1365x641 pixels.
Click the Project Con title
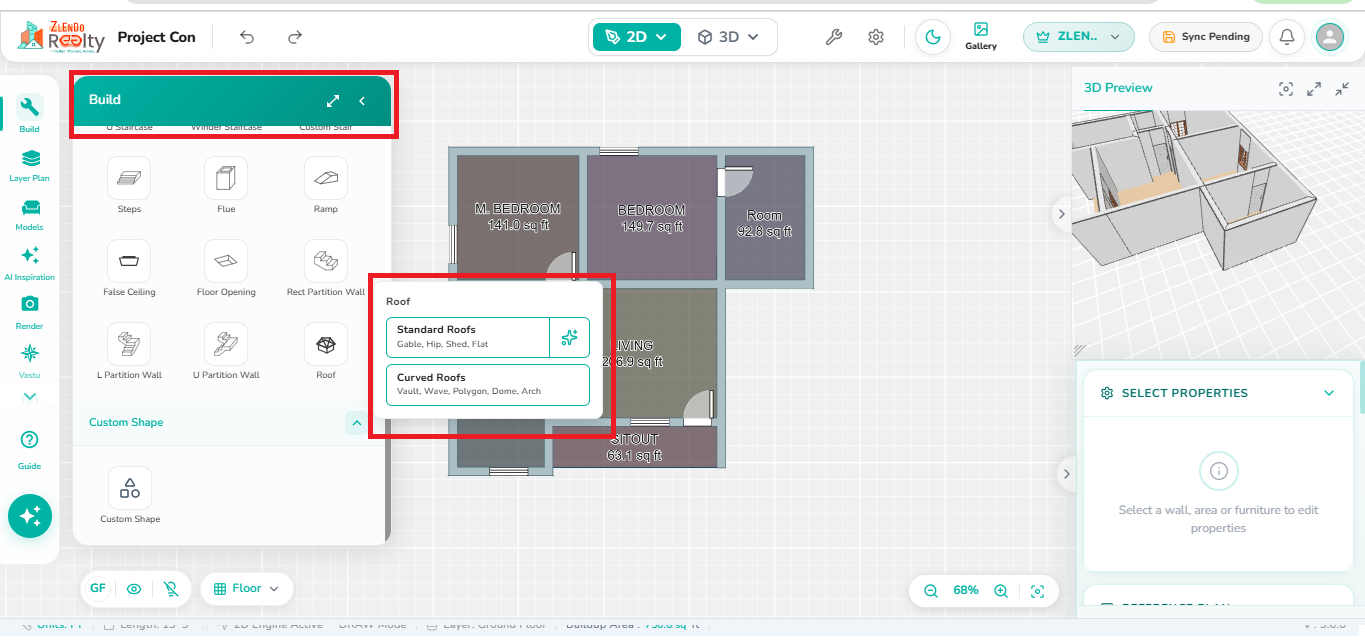click(157, 37)
